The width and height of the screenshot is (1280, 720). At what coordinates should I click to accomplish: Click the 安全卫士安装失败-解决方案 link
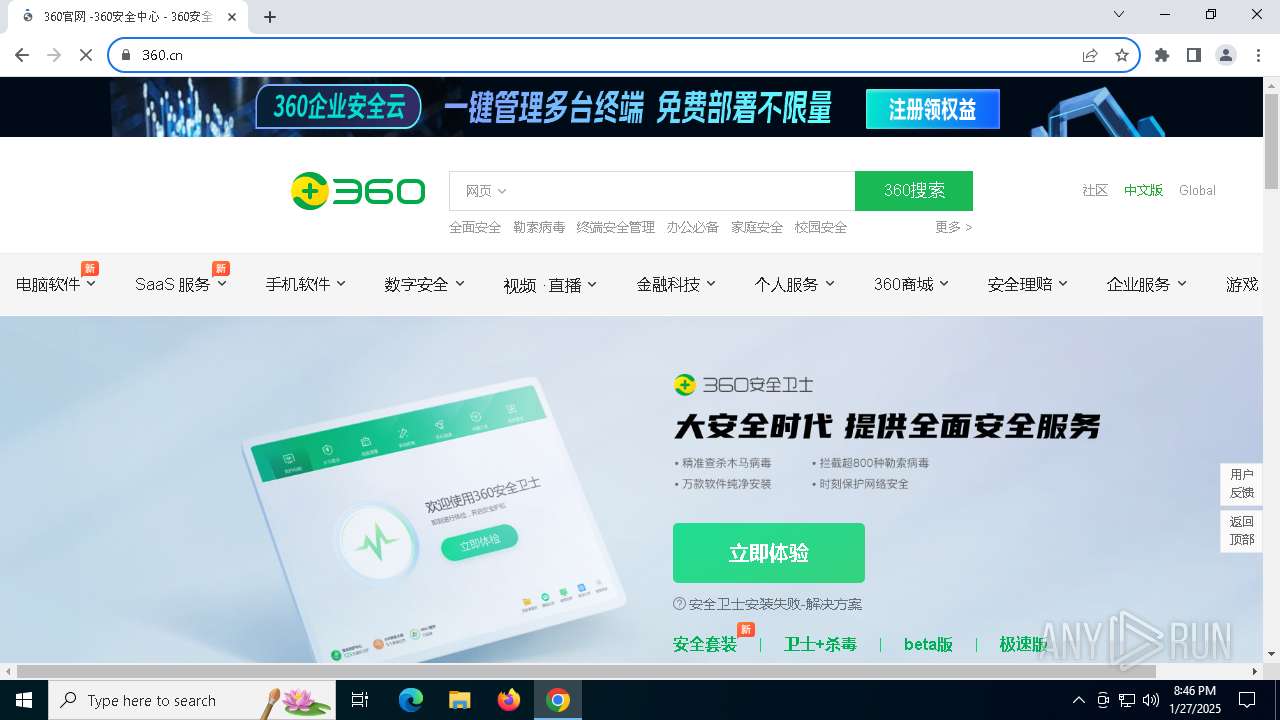[x=775, y=604]
